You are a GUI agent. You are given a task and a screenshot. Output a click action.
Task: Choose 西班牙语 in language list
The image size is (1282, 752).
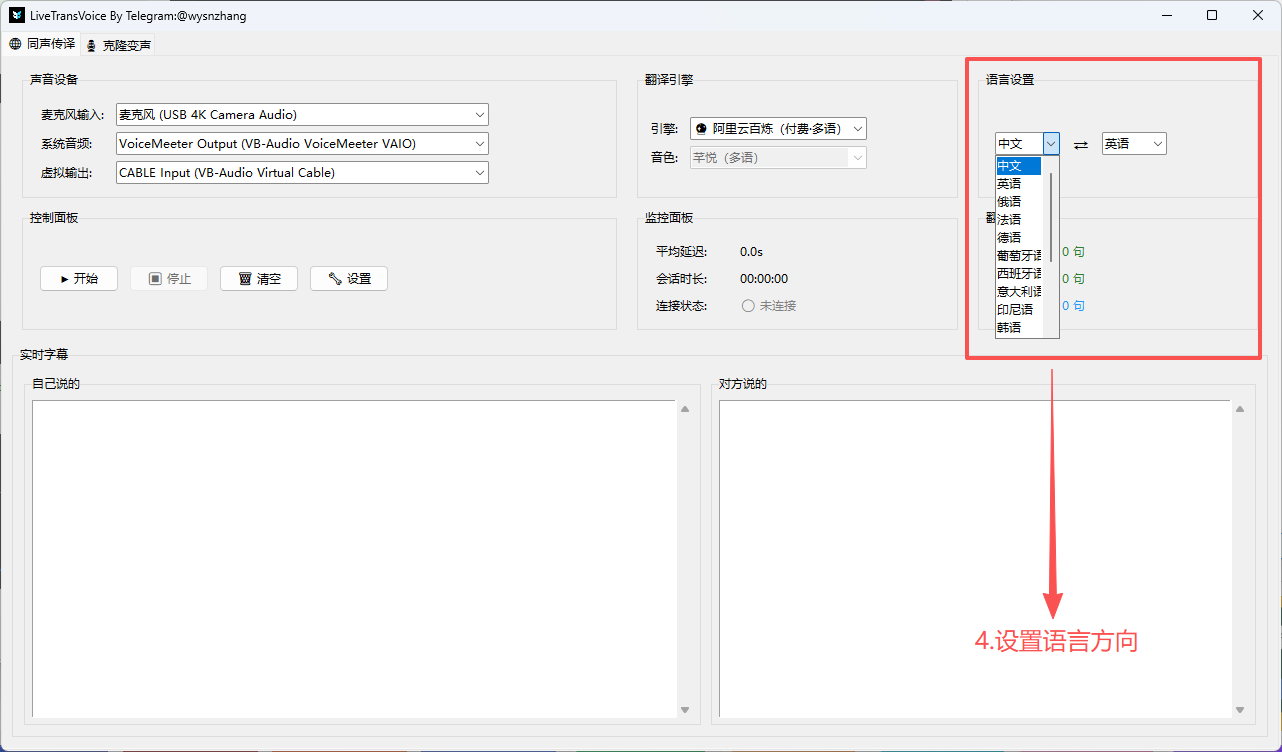pos(1019,273)
